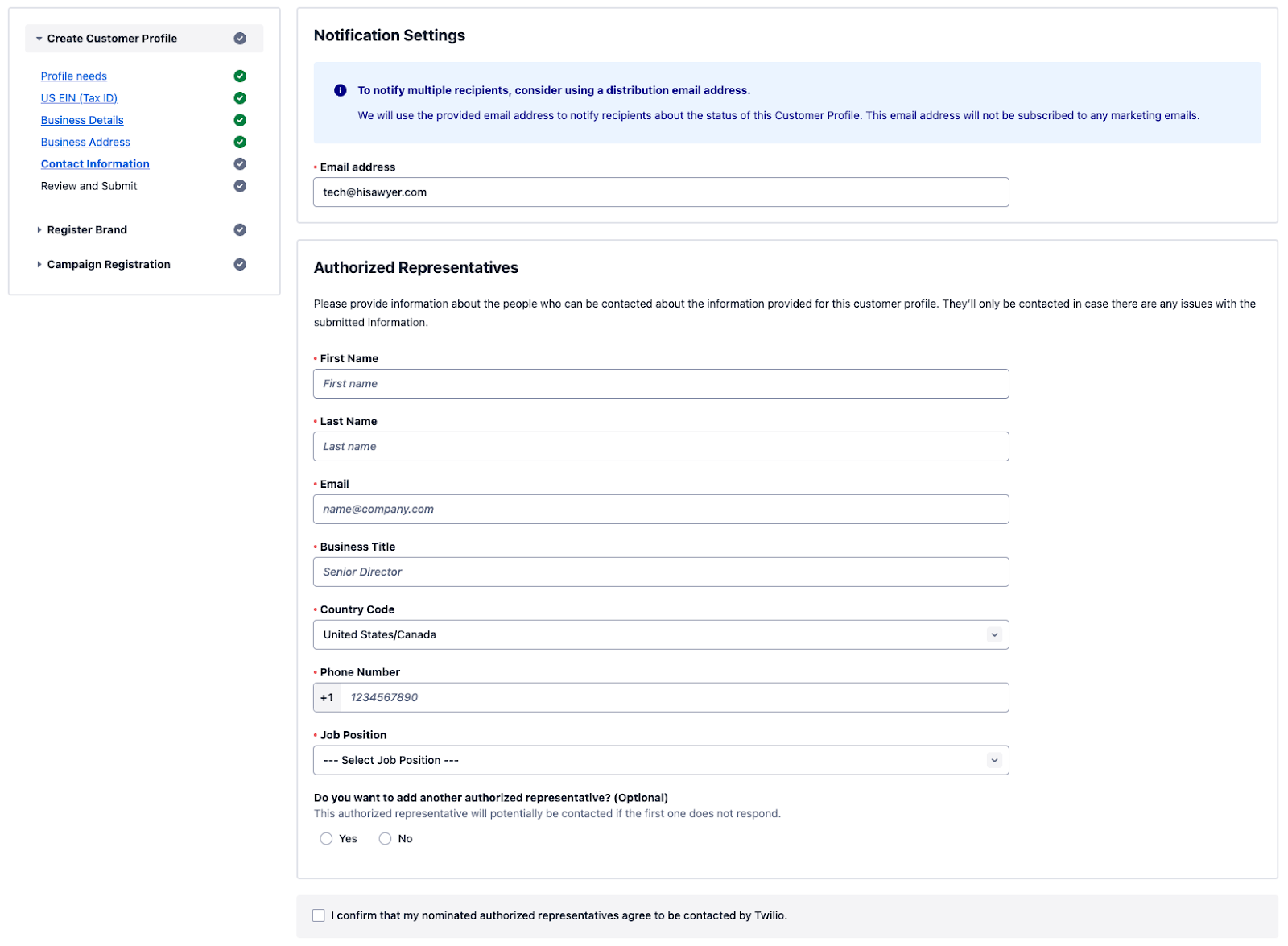
Task: Click the First Name input field
Action: [x=660, y=384]
